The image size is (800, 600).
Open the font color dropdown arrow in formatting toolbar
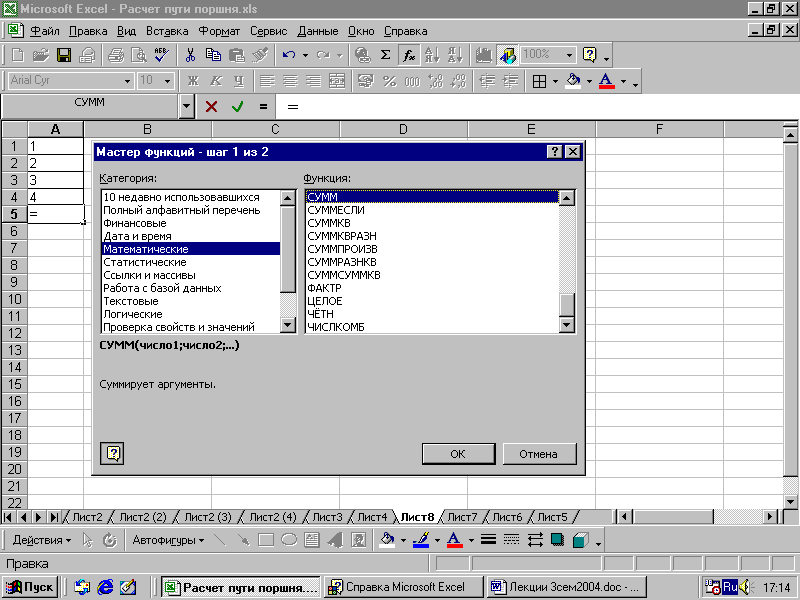[x=623, y=81]
